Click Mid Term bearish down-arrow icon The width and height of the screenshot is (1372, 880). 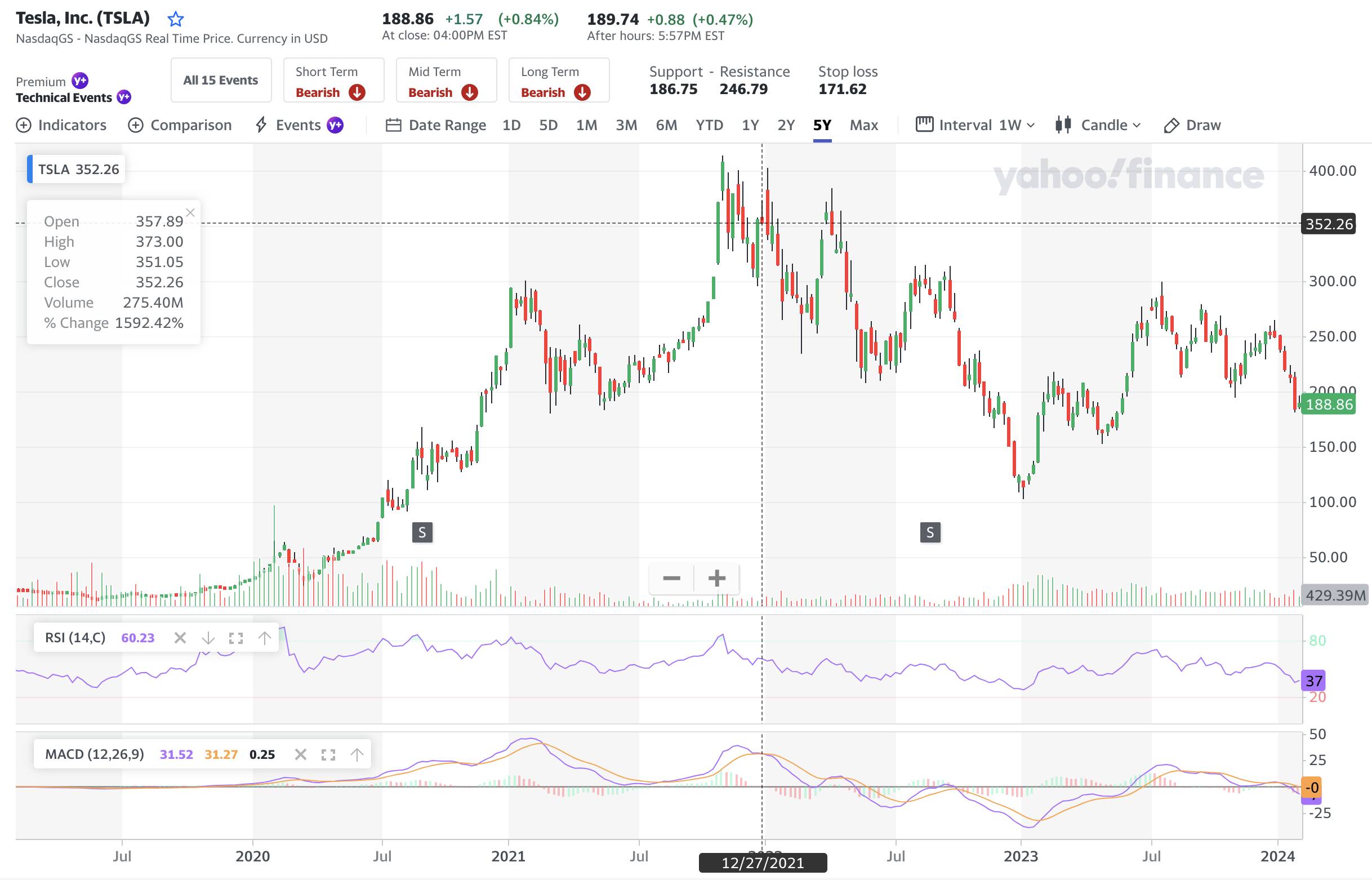click(x=470, y=92)
